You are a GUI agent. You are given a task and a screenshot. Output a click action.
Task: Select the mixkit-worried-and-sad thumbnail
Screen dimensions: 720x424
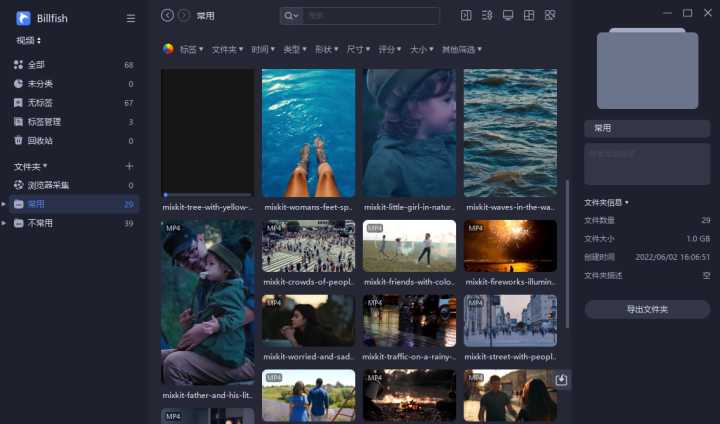(309, 321)
